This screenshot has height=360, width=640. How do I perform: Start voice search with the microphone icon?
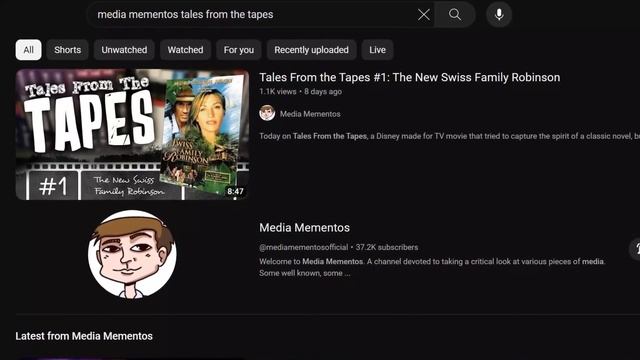[499, 15]
